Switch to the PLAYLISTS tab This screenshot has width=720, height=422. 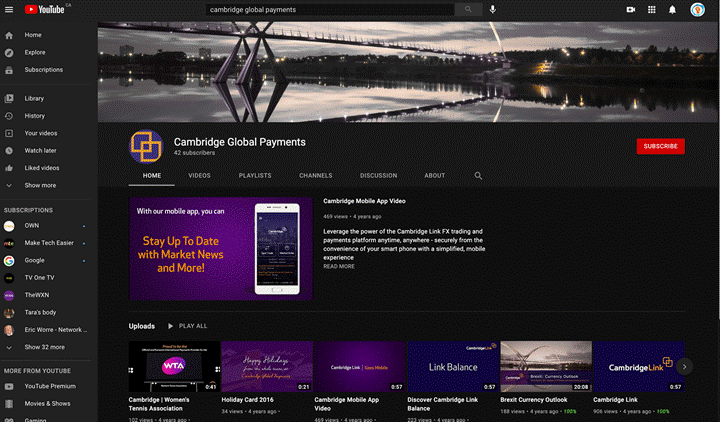pyautogui.click(x=255, y=176)
